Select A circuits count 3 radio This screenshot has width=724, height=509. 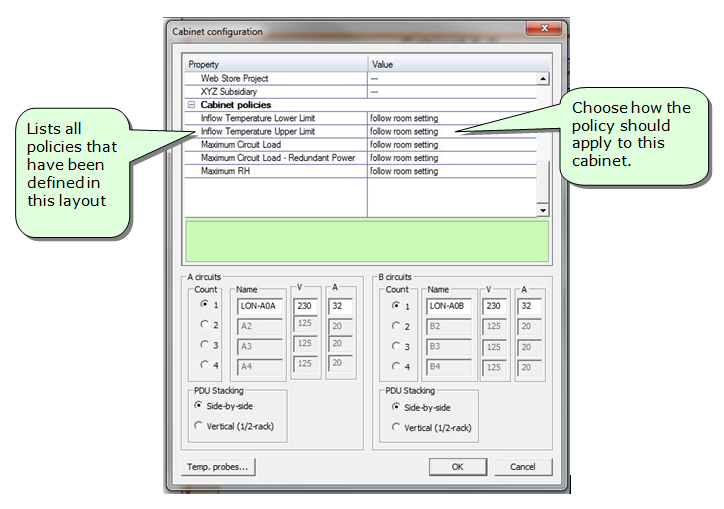tap(204, 345)
